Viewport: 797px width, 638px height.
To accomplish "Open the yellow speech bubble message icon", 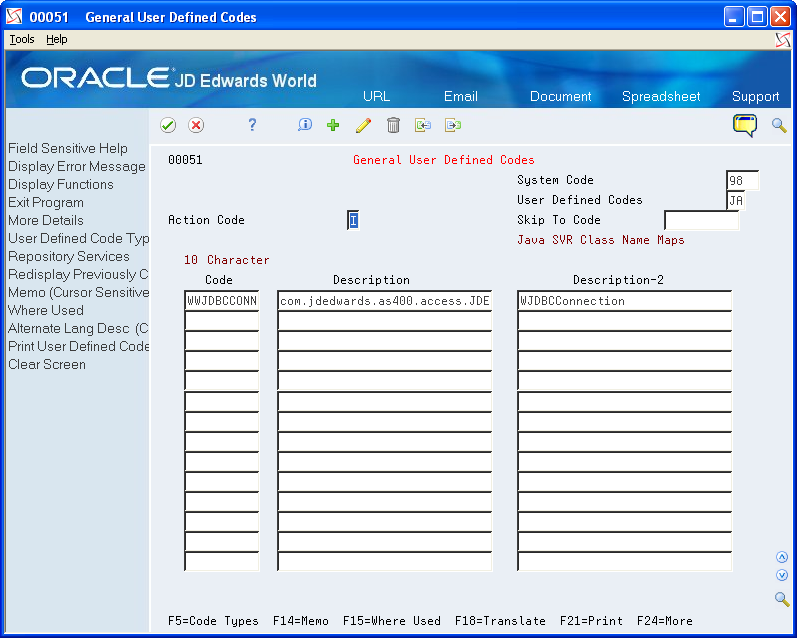I will point(745,125).
